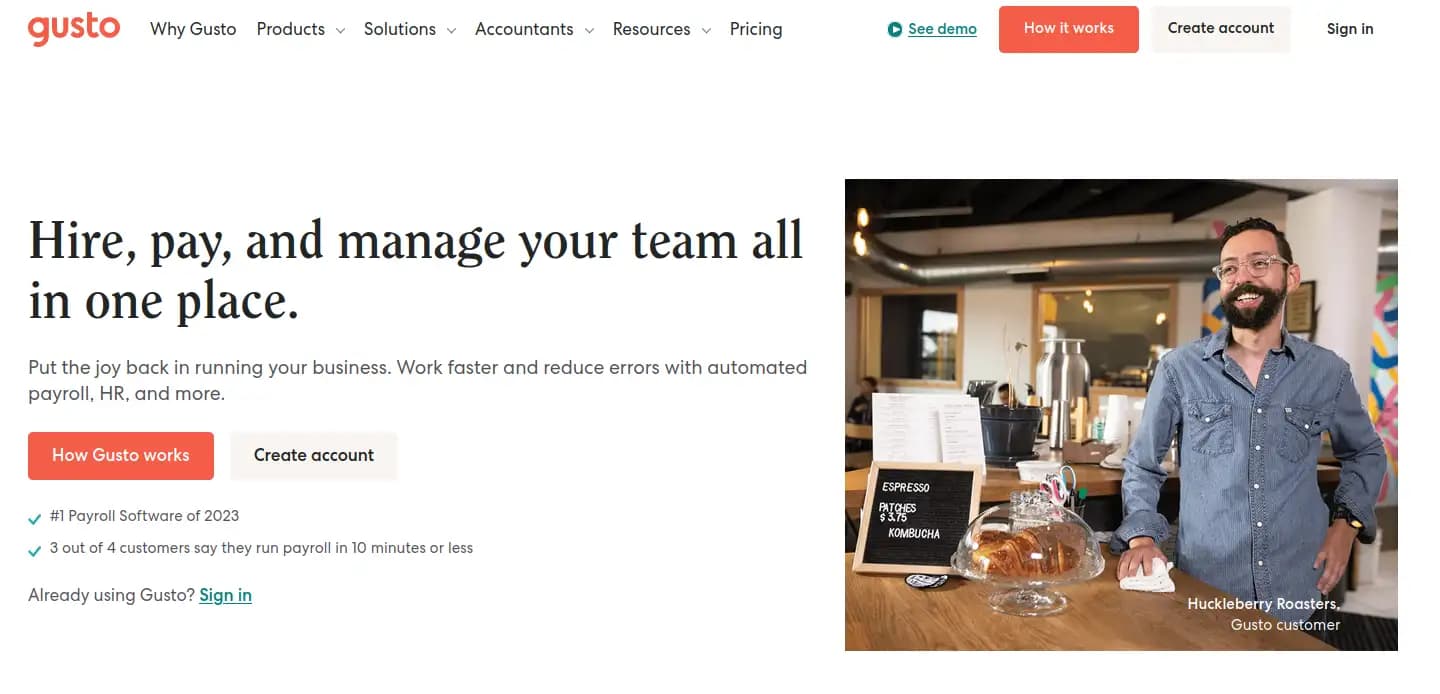The image size is (1440, 694).
Task: Click Sign in in the header
Action: (x=1350, y=29)
